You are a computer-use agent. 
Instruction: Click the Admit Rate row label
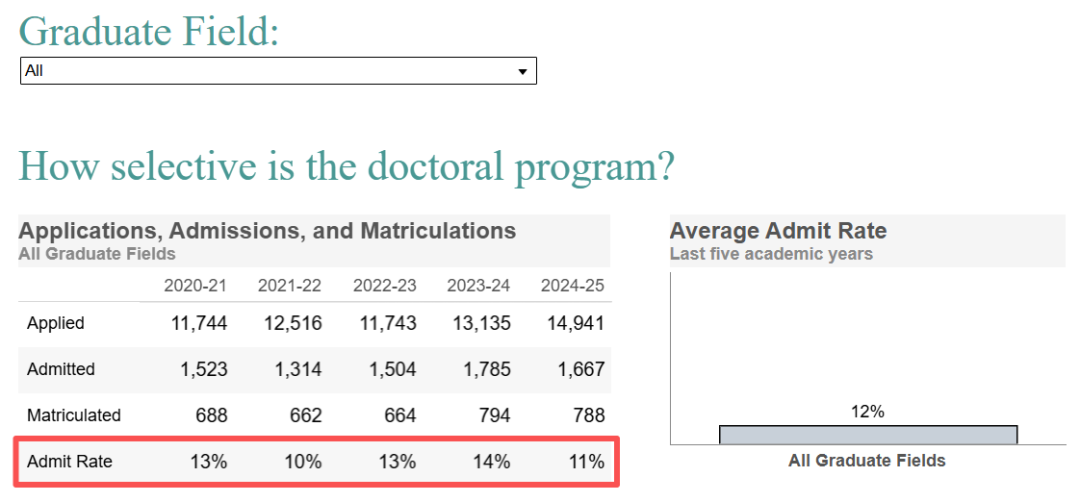coord(70,461)
